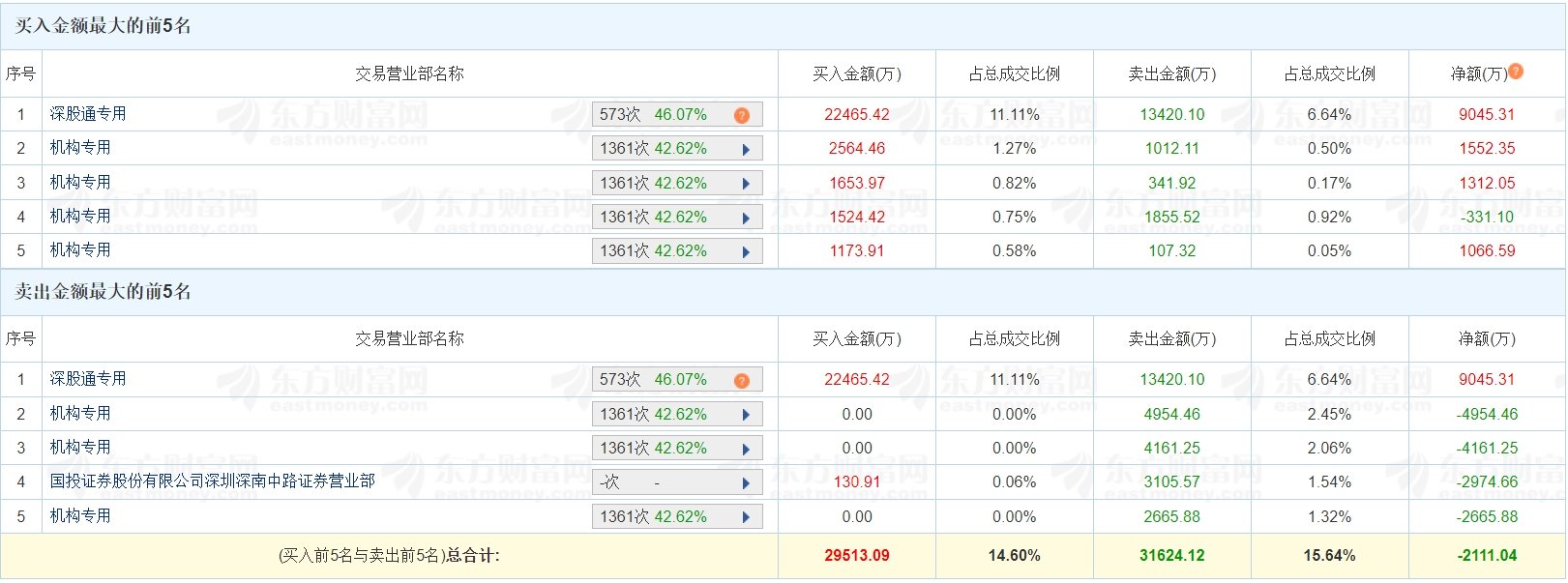Viewport: 1568px width, 583px height.
Task: Expand arrow in buy row with 1653.97
Action: 746,184
